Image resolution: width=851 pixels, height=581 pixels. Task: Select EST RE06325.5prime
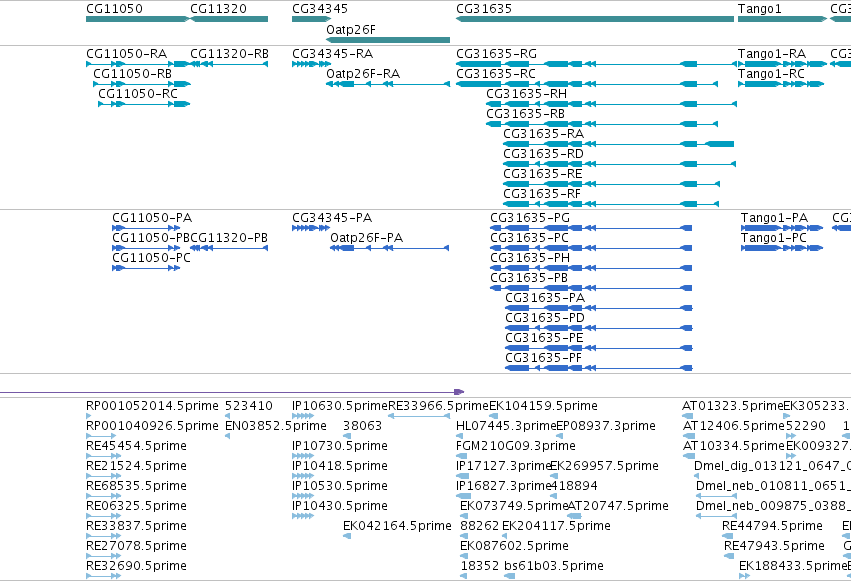(x=136, y=506)
